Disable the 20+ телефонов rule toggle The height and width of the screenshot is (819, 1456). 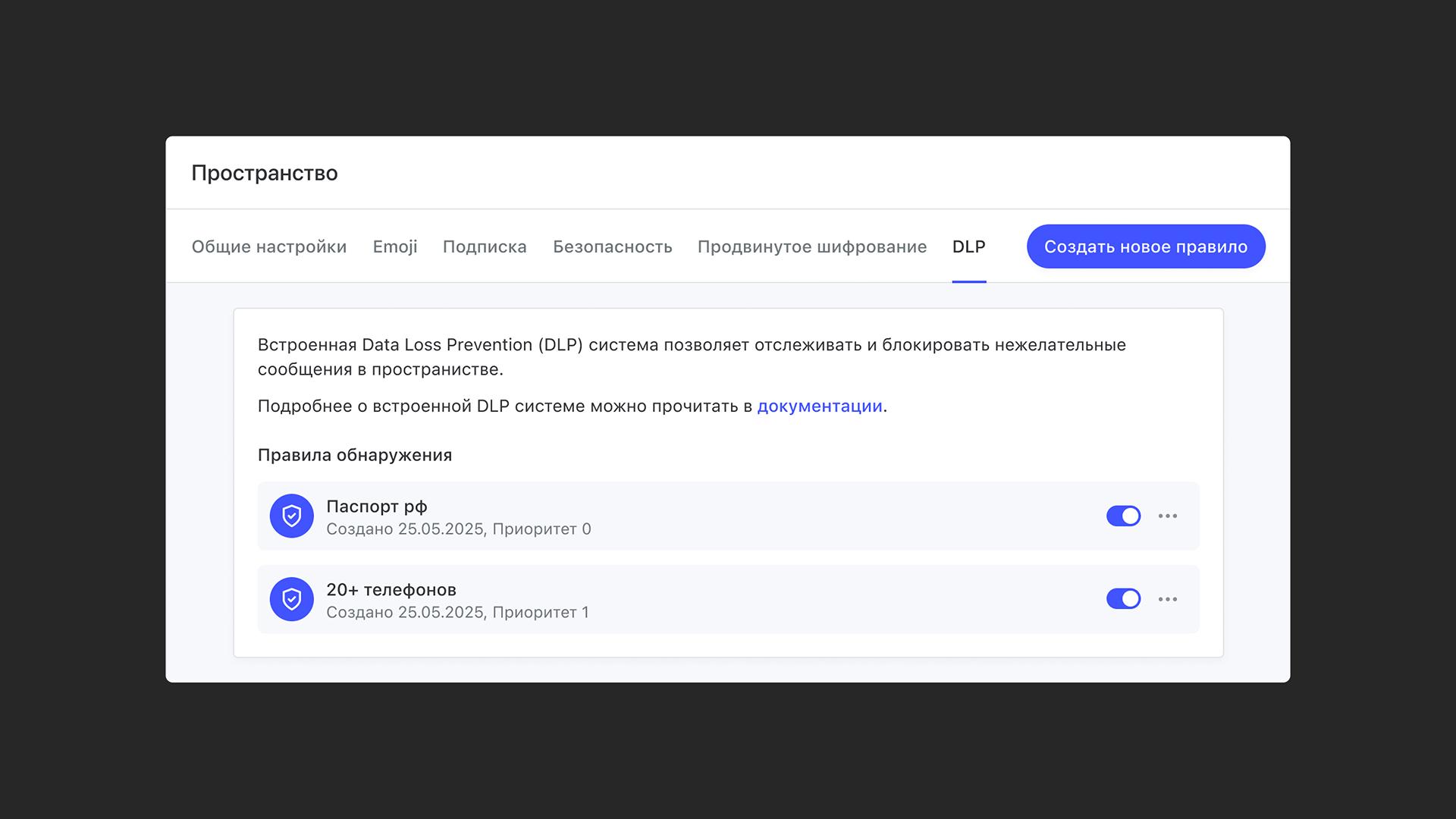point(1123,599)
